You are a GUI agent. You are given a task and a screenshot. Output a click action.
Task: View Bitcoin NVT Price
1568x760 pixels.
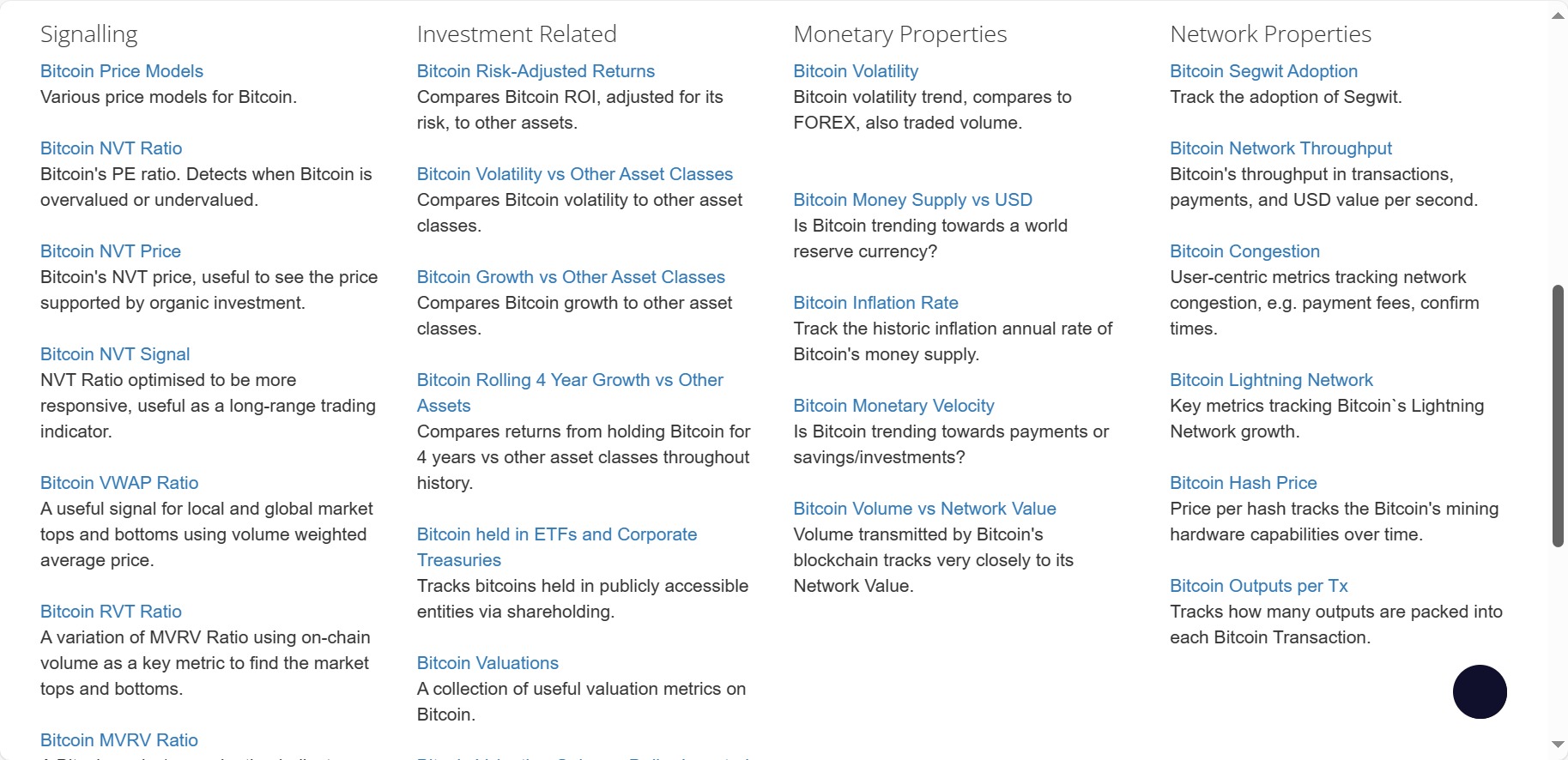(110, 251)
